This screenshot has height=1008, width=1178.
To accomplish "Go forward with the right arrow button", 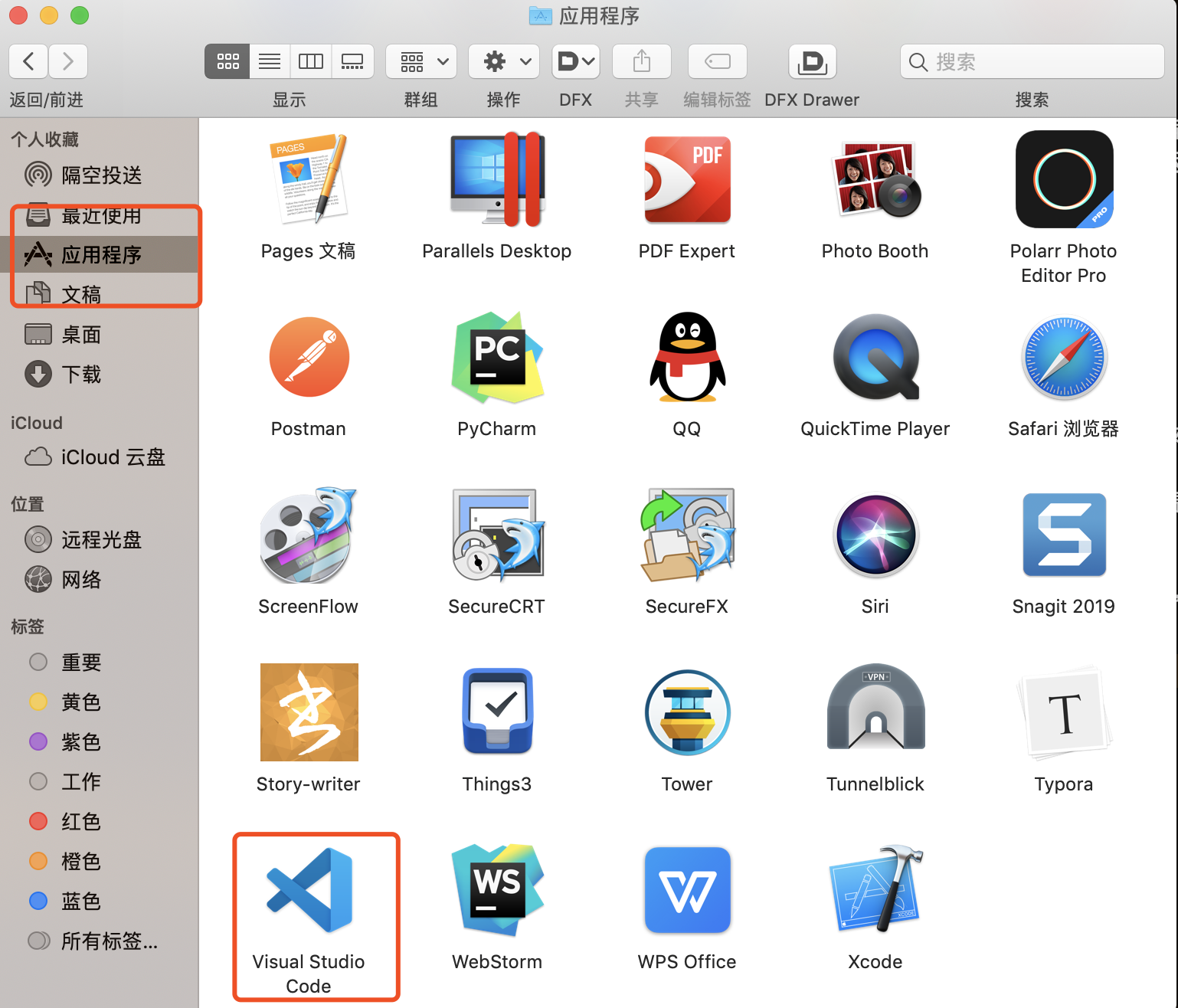I will click(x=68, y=61).
